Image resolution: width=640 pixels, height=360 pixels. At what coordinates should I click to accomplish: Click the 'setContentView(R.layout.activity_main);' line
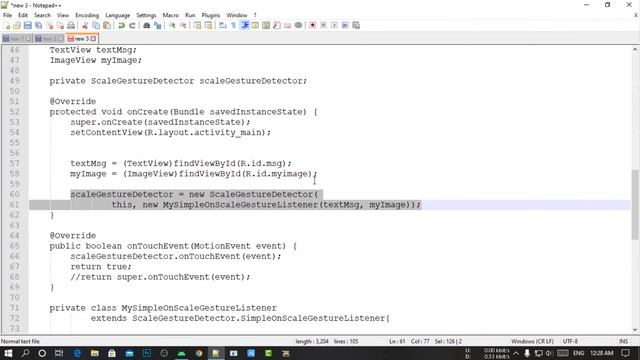[x=171, y=132]
